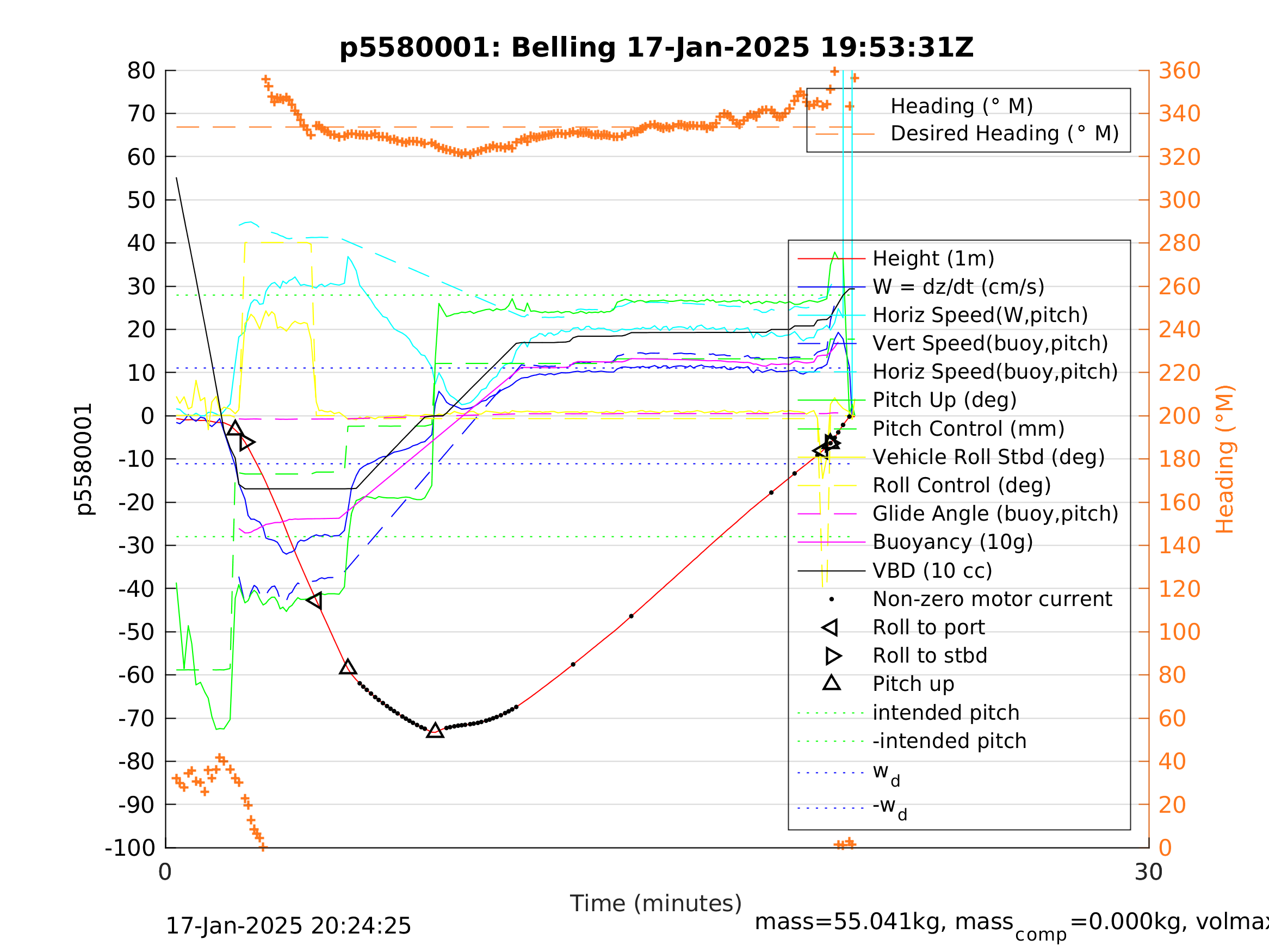Click the 'Non-zero motor current' dot legend icon
Image resolution: width=1269 pixels, height=952 pixels.
pos(832,599)
